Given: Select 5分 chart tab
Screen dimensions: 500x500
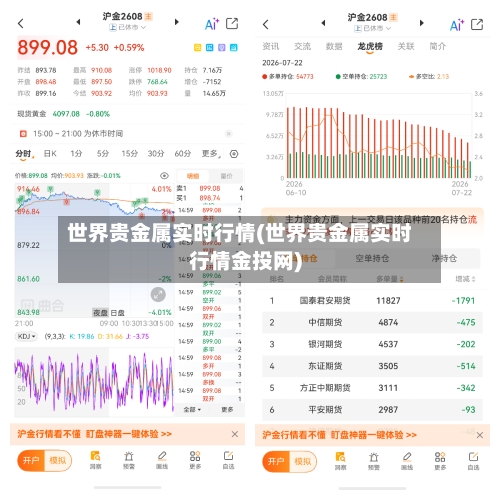Looking at the screenshot, I should tap(103, 153).
